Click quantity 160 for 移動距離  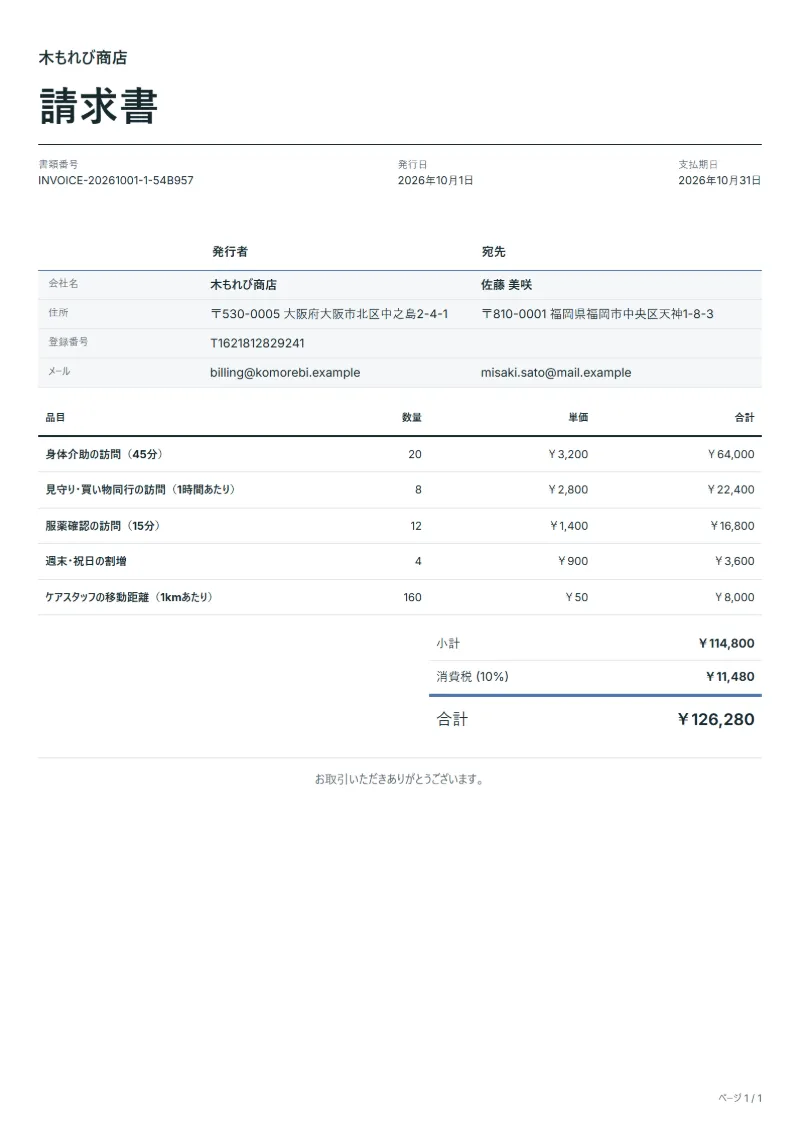[413, 597]
